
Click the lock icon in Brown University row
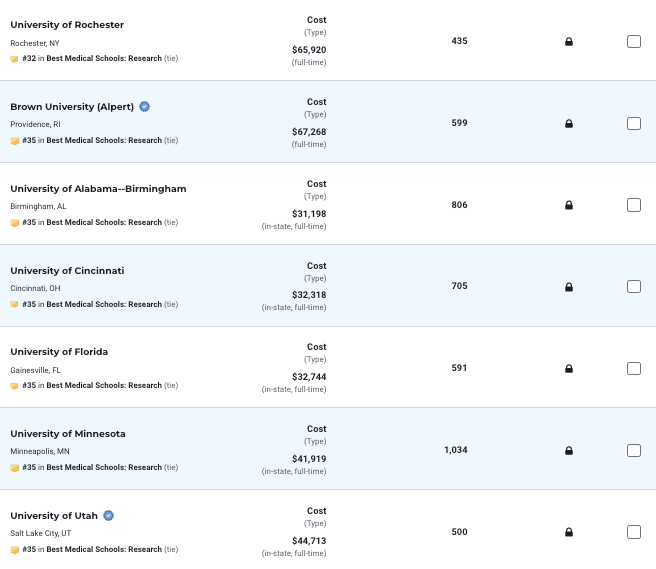click(569, 124)
